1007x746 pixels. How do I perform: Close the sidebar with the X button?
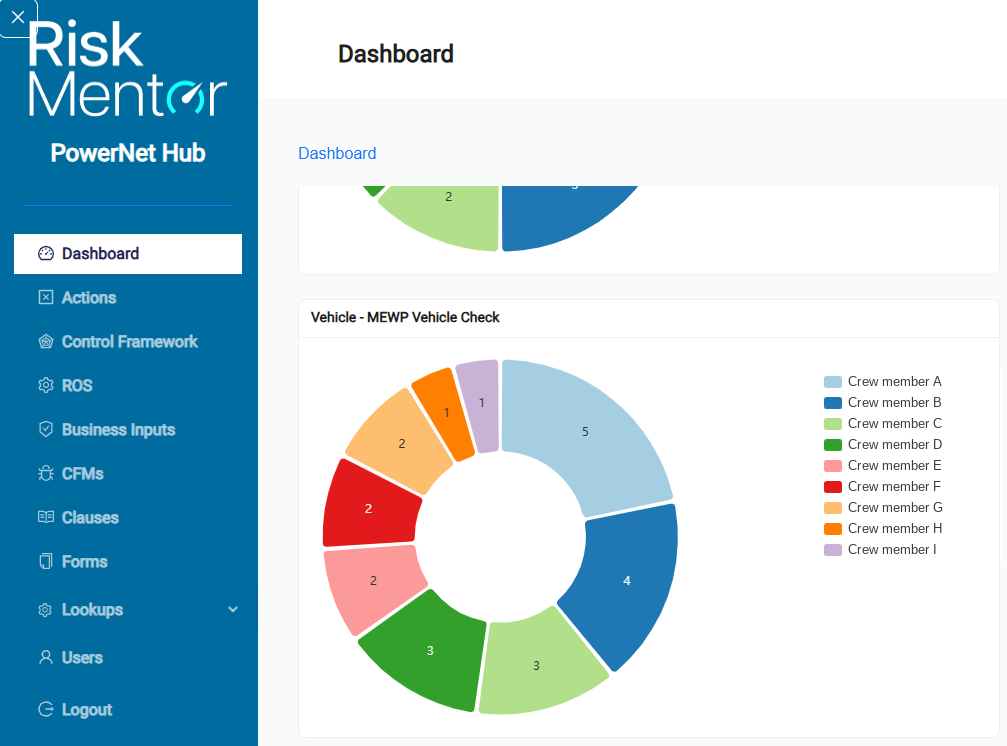click(x=18, y=17)
